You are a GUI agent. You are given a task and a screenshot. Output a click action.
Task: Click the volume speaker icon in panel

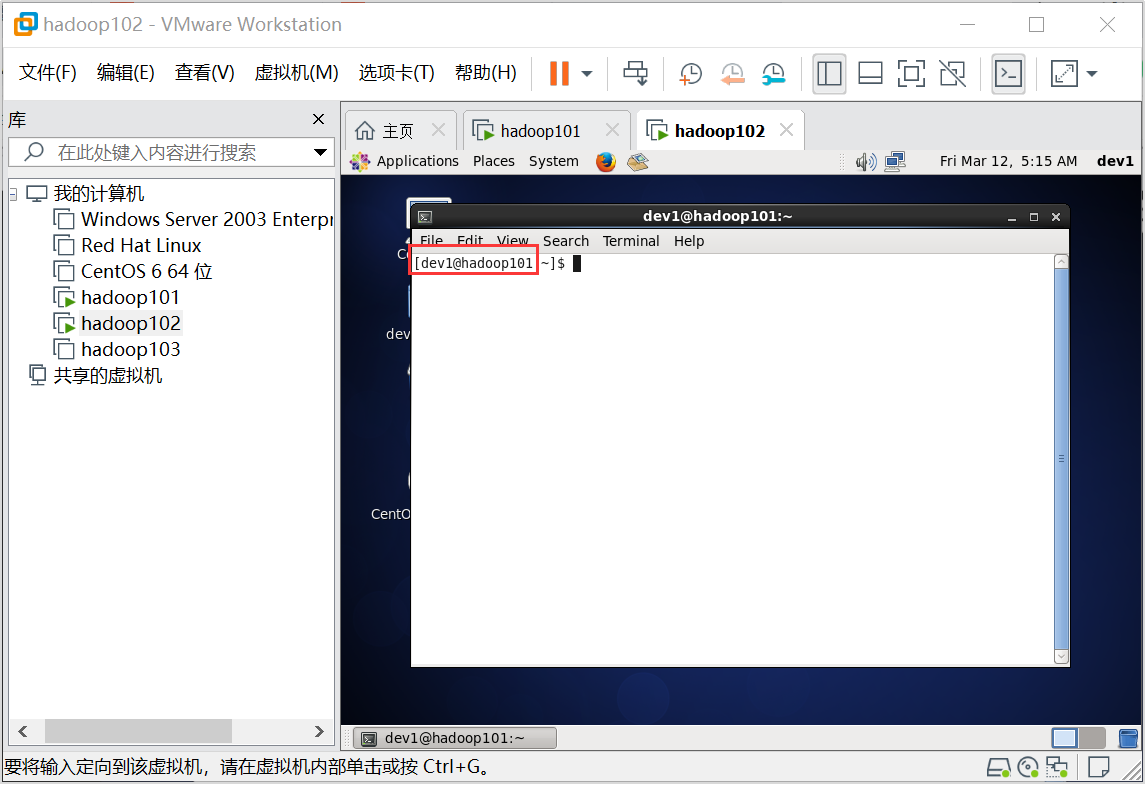pyautogui.click(x=865, y=161)
